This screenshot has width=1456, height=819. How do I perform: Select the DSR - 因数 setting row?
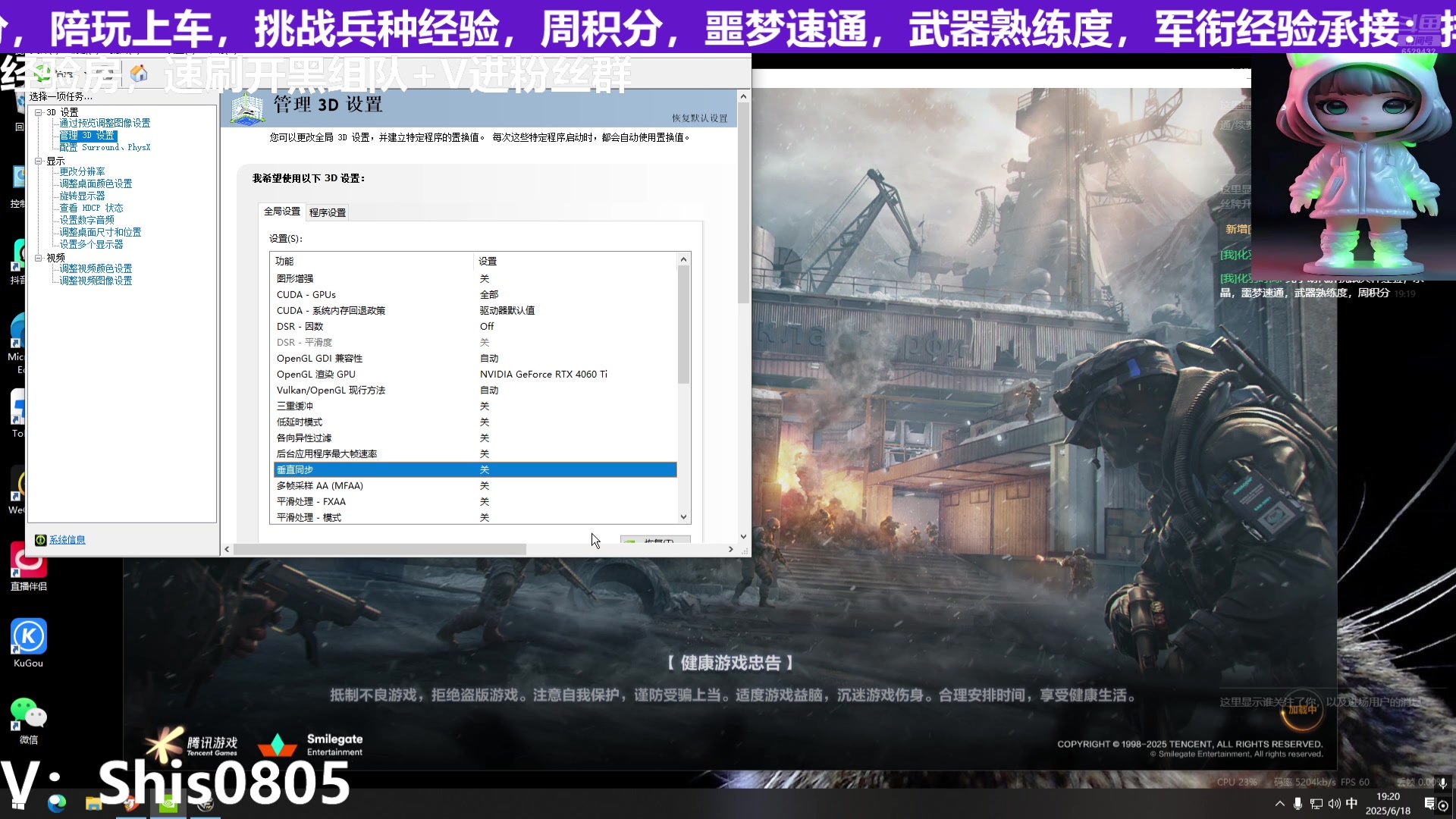pos(475,326)
